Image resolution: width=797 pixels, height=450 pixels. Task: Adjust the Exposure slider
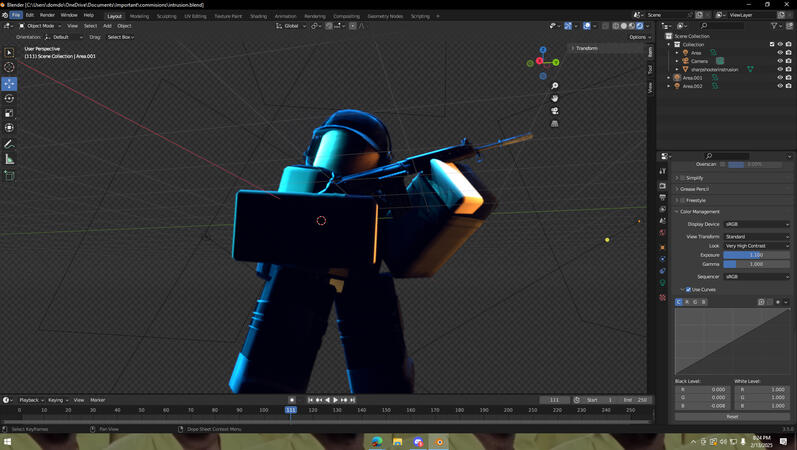tap(757, 255)
